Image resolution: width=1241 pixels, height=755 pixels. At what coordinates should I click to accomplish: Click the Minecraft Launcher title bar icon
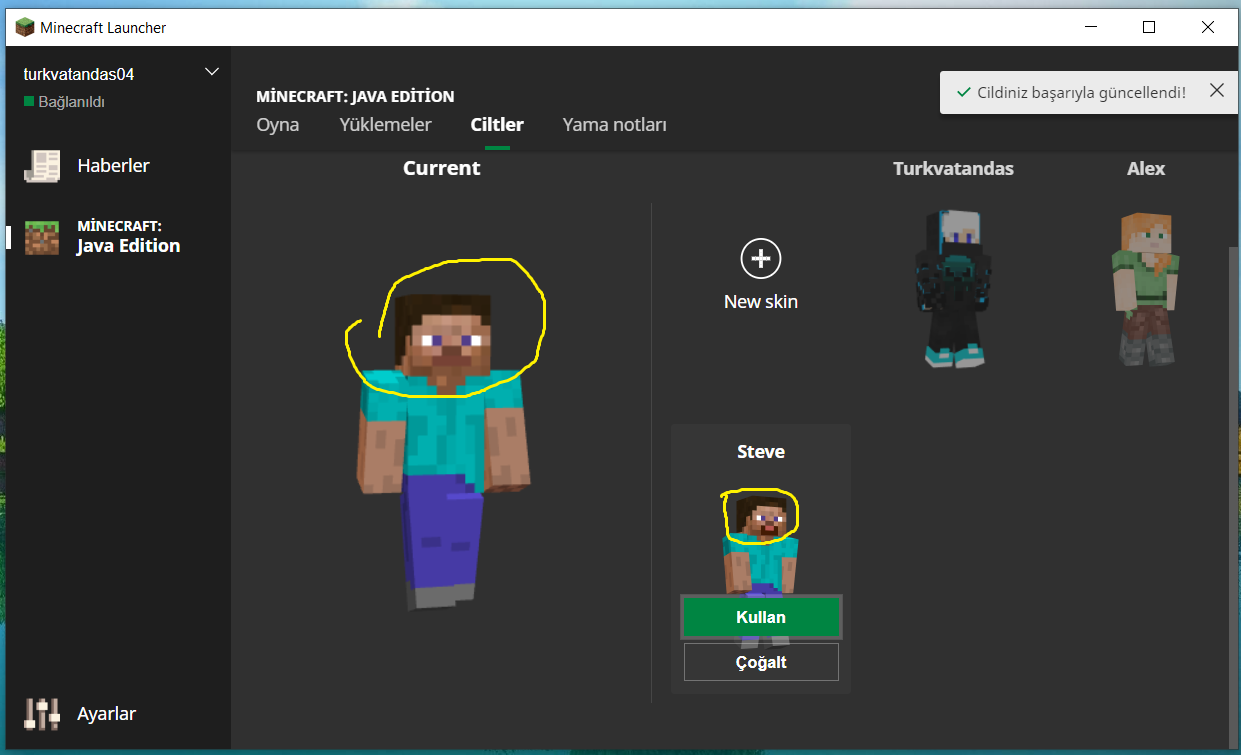[24, 27]
